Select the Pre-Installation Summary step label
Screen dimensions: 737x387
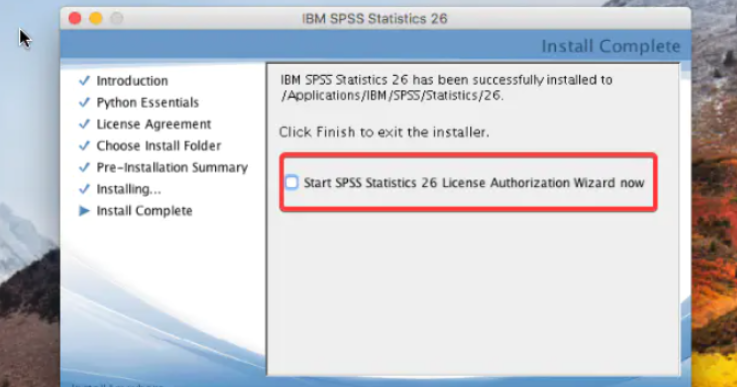coord(172,167)
